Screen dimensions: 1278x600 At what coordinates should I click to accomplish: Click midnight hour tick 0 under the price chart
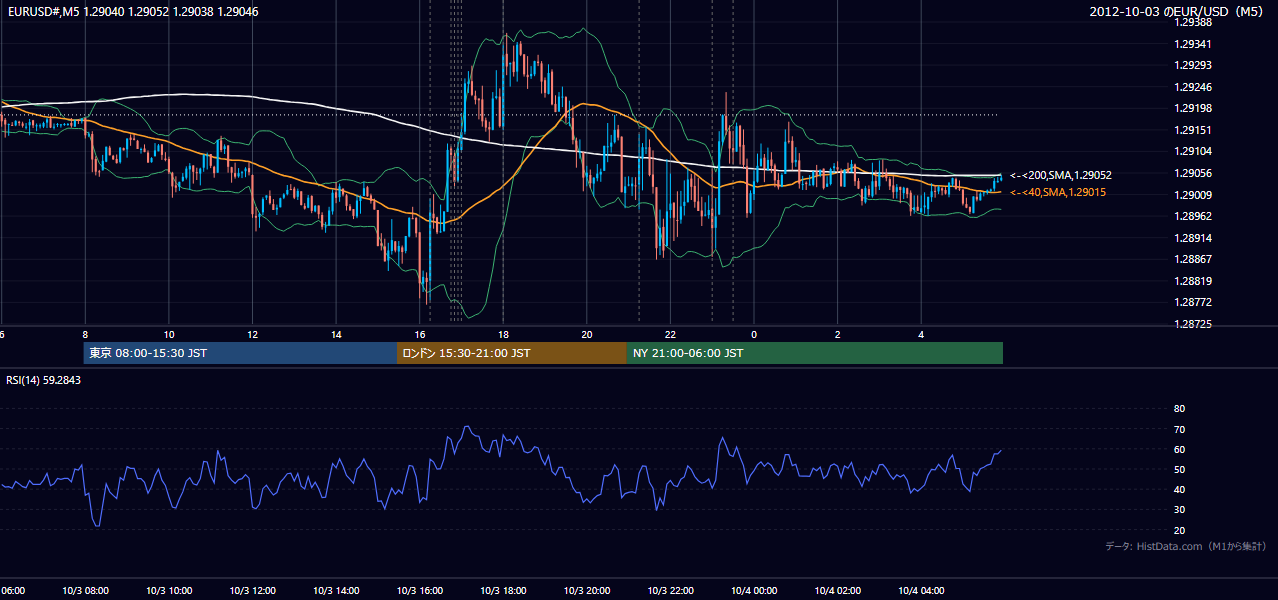click(754, 334)
